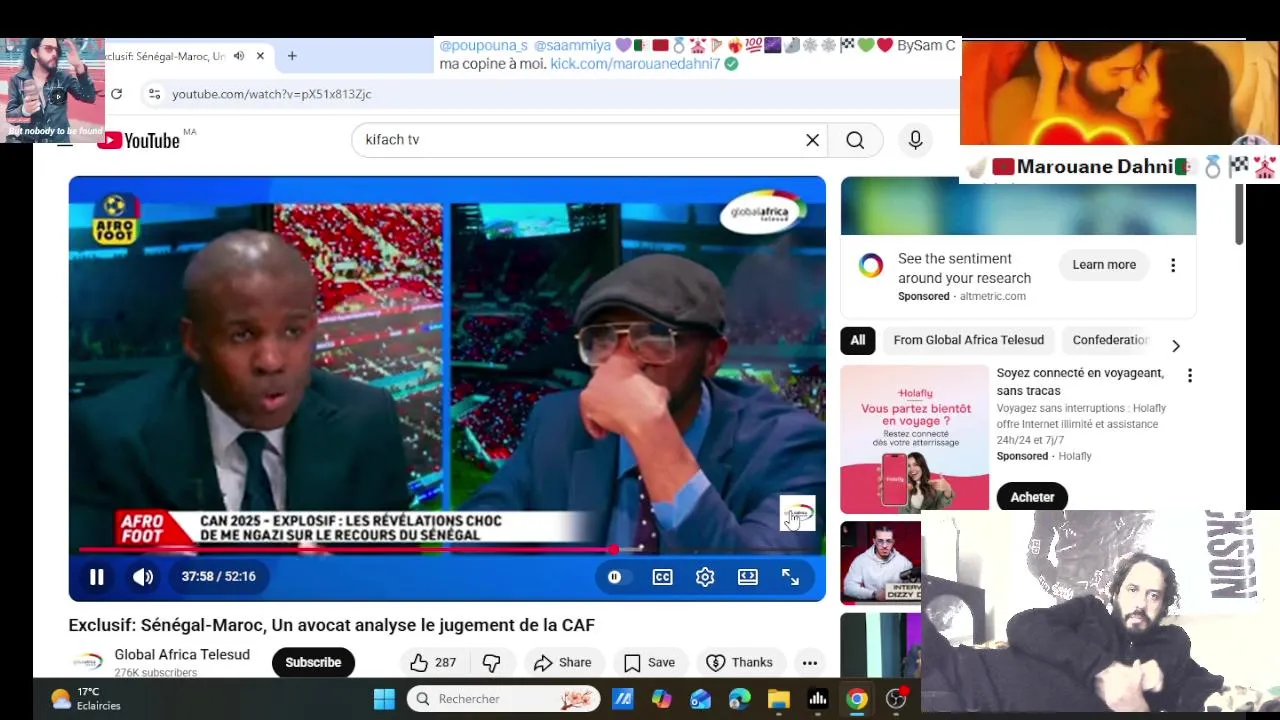Open the Dizzy interview video thumbnail
Screen dimensions: 1280x720
(x=880, y=562)
